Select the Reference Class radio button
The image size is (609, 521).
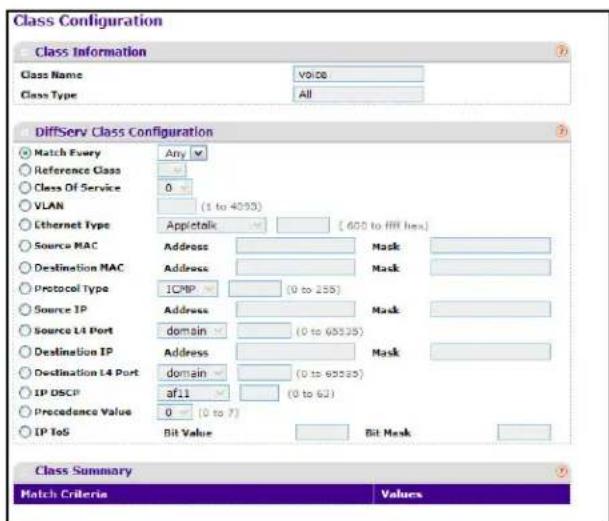point(25,170)
